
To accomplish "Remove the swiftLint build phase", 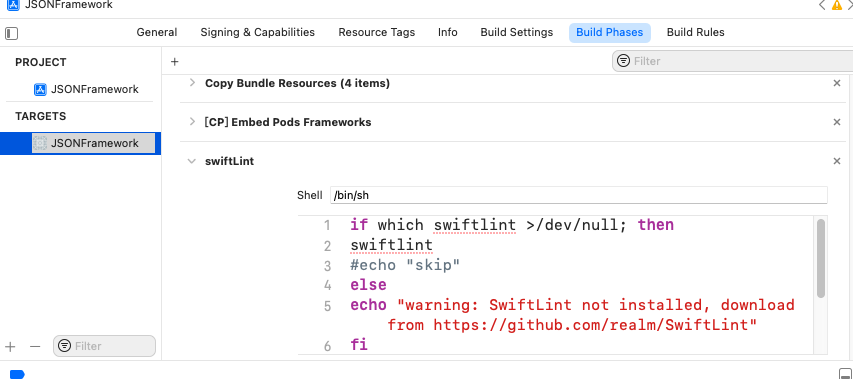I will [837, 161].
